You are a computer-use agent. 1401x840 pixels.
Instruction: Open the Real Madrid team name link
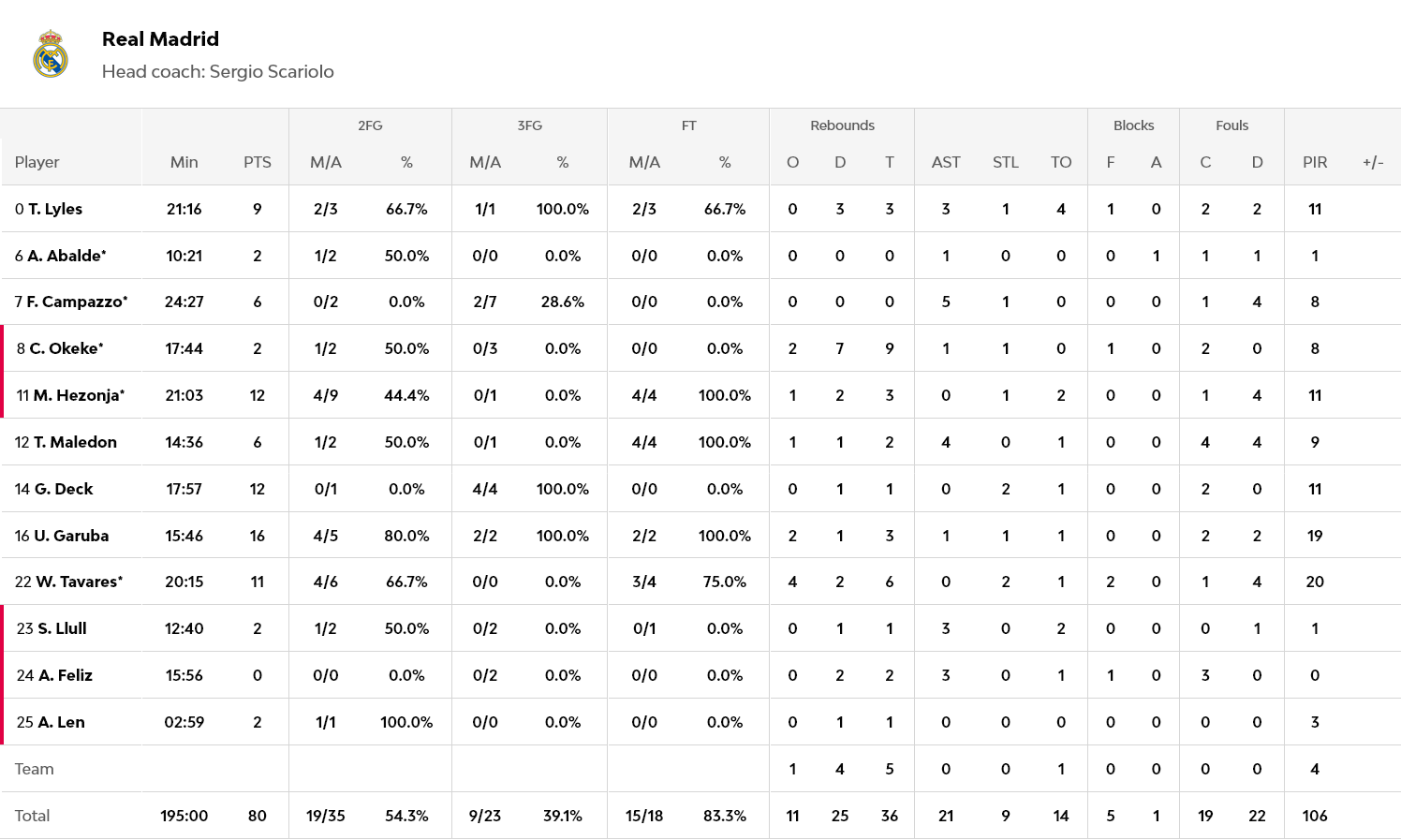pyautogui.click(x=160, y=39)
